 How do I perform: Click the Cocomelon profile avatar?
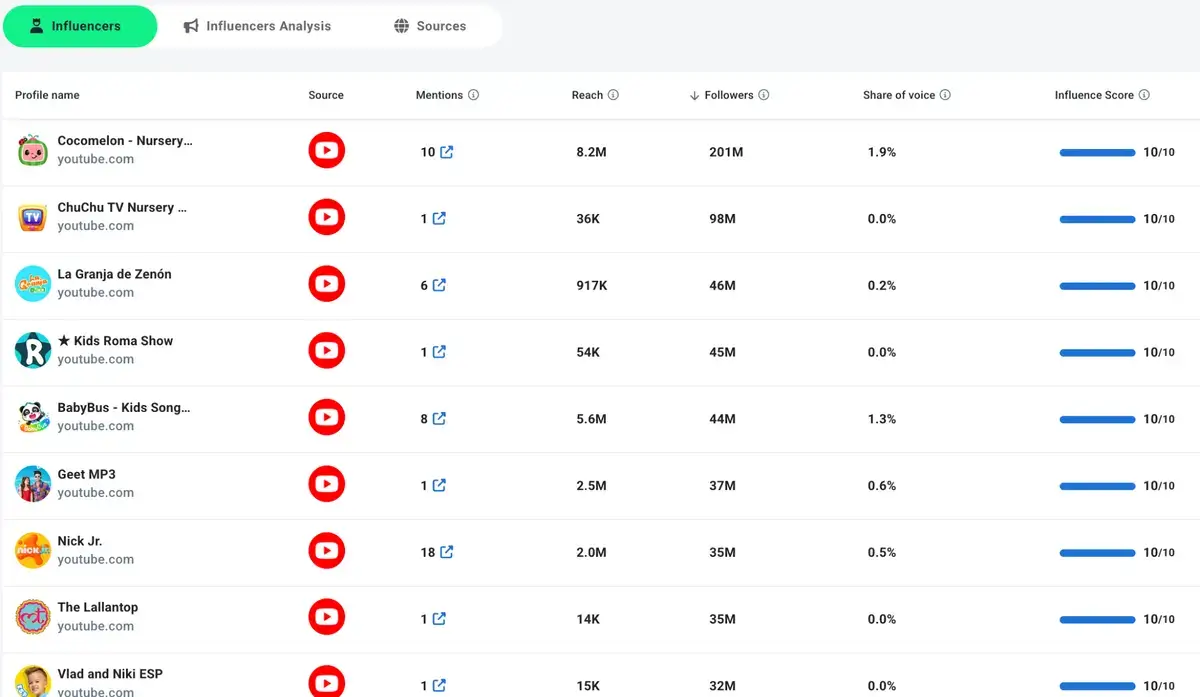(x=32, y=151)
